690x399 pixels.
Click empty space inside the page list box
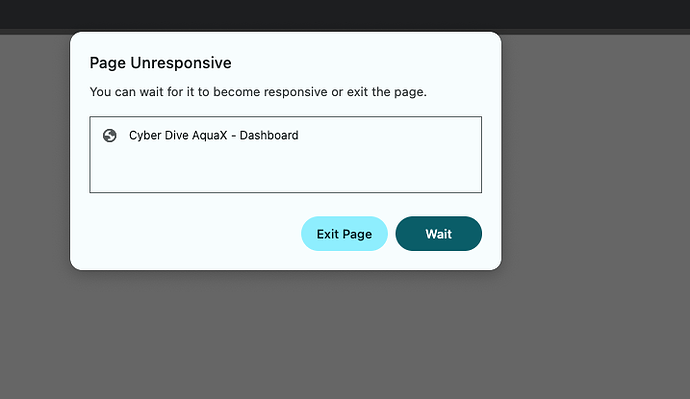[285, 169]
